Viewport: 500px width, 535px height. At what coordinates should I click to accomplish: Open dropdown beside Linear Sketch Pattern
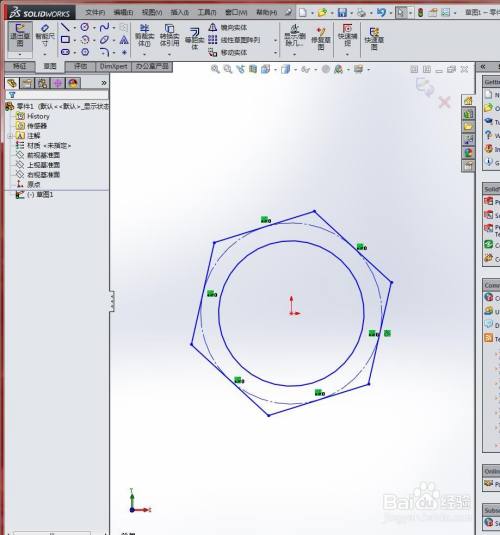pyautogui.click(x=275, y=40)
